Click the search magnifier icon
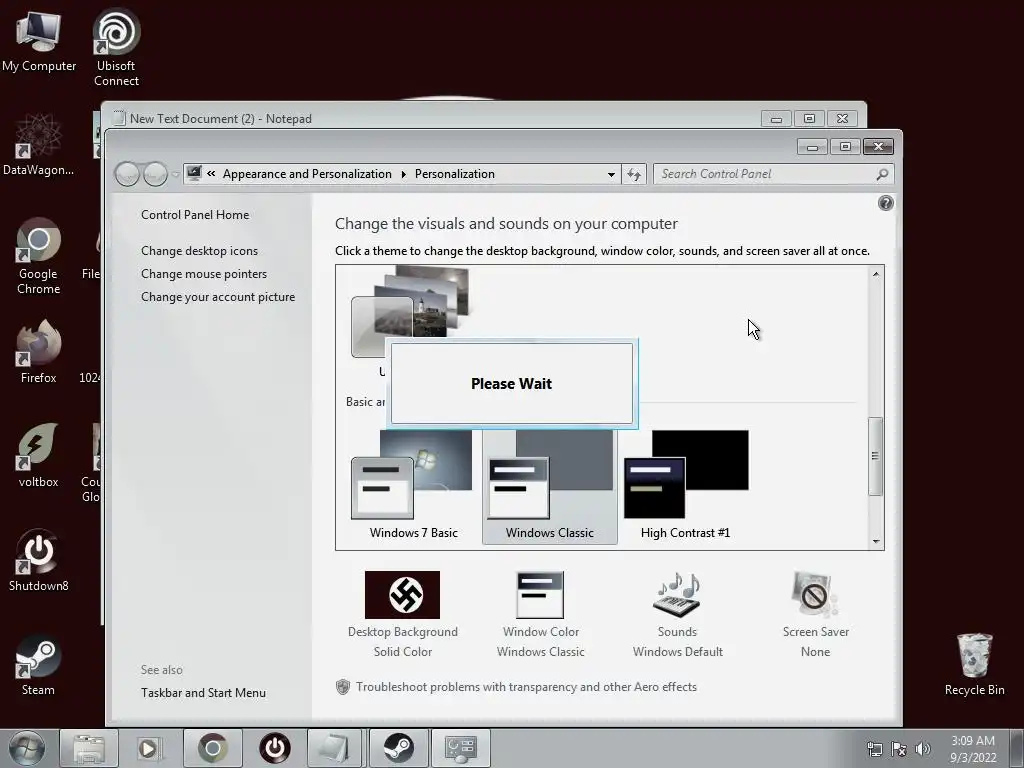The height and width of the screenshot is (768, 1024). 882,174
